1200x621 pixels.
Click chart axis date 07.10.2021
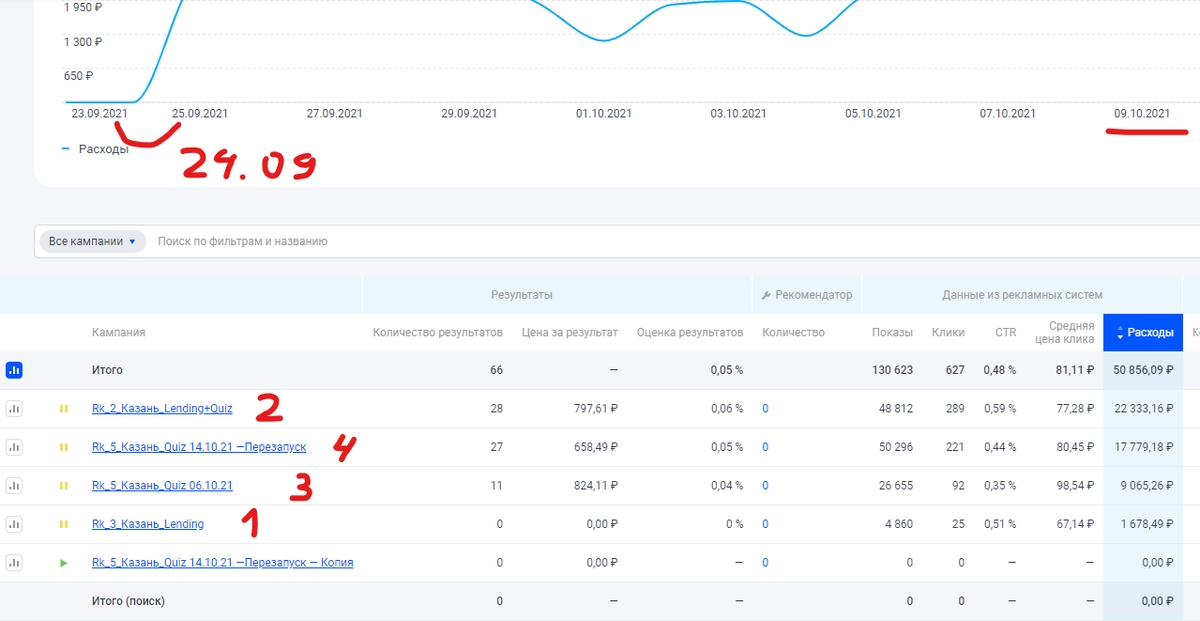point(1007,114)
